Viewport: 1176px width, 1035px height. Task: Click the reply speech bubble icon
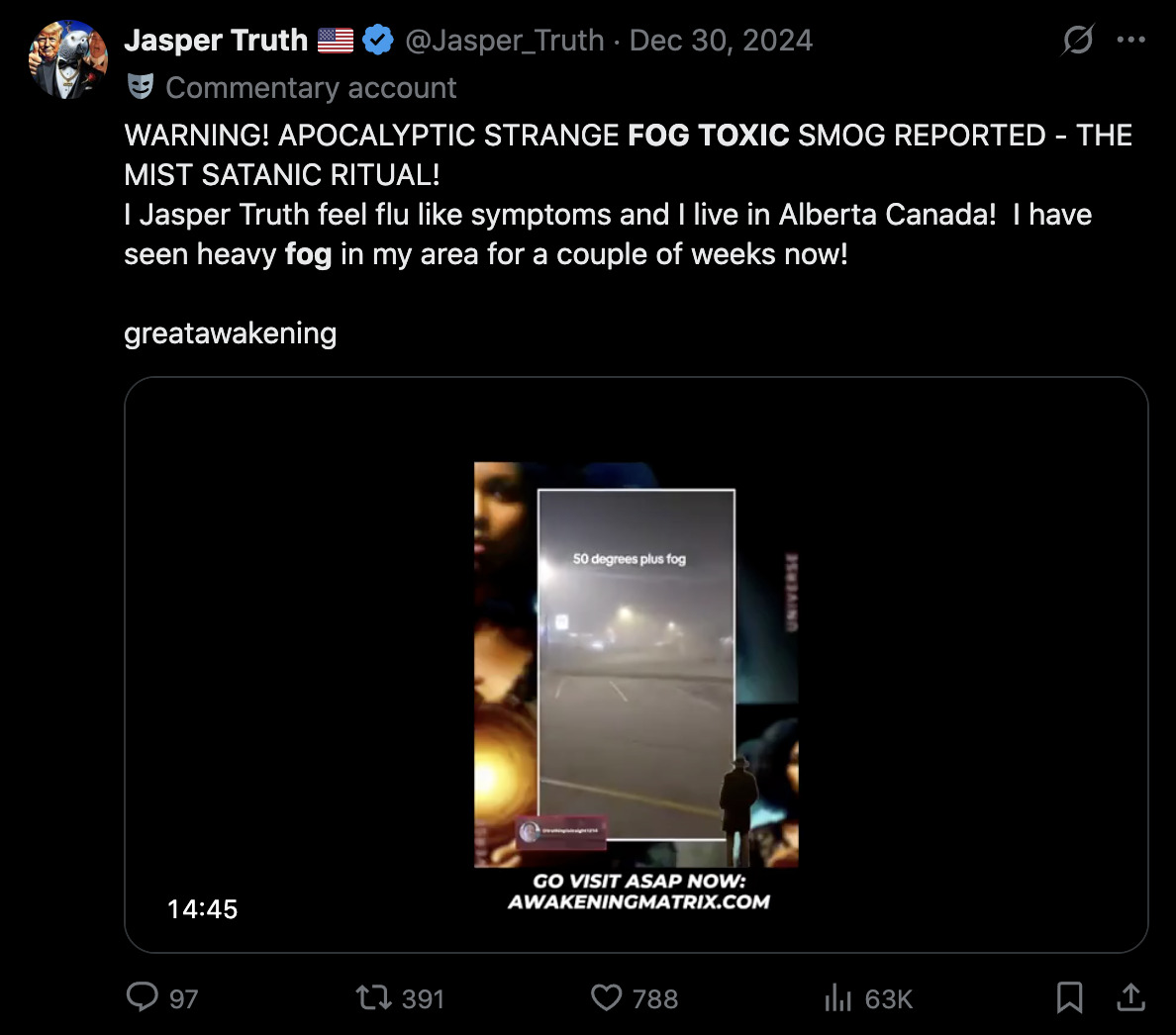click(142, 997)
